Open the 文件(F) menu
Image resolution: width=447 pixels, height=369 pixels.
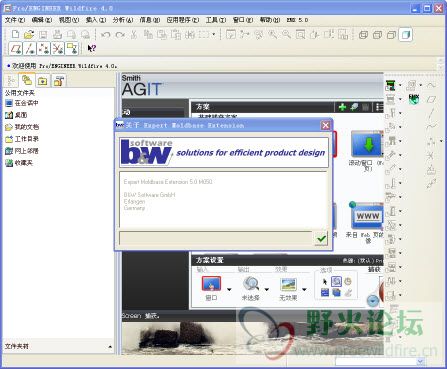click(x=15, y=20)
